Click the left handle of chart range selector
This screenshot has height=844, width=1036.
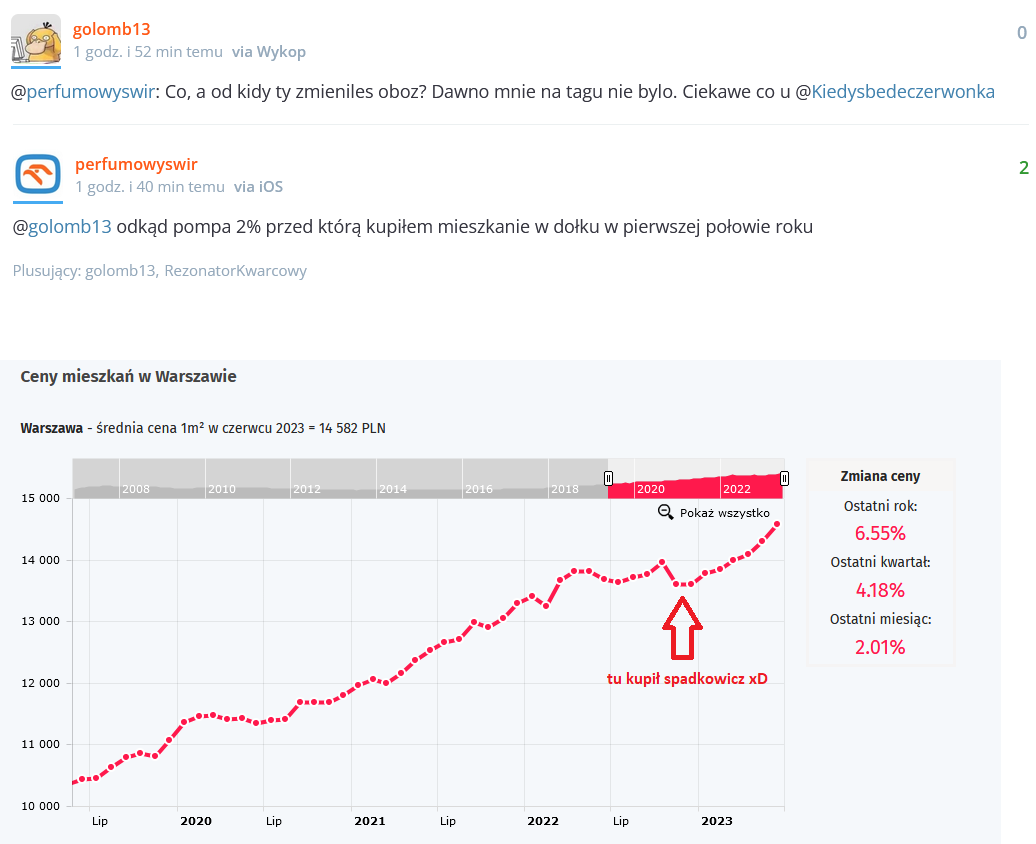pos(608,478)
